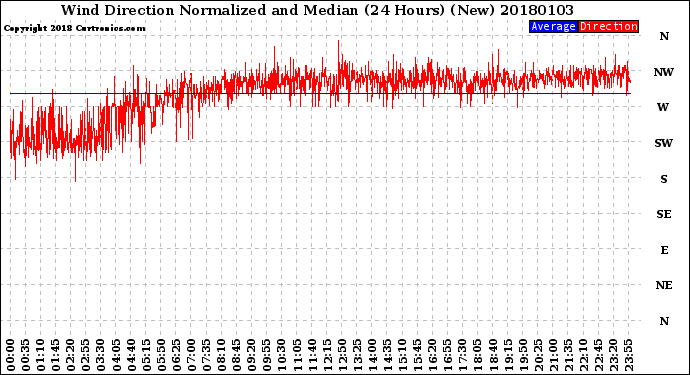
Task: Click the '01:10' time axis label
Action: pyautogui.click(x=40, y=355)
